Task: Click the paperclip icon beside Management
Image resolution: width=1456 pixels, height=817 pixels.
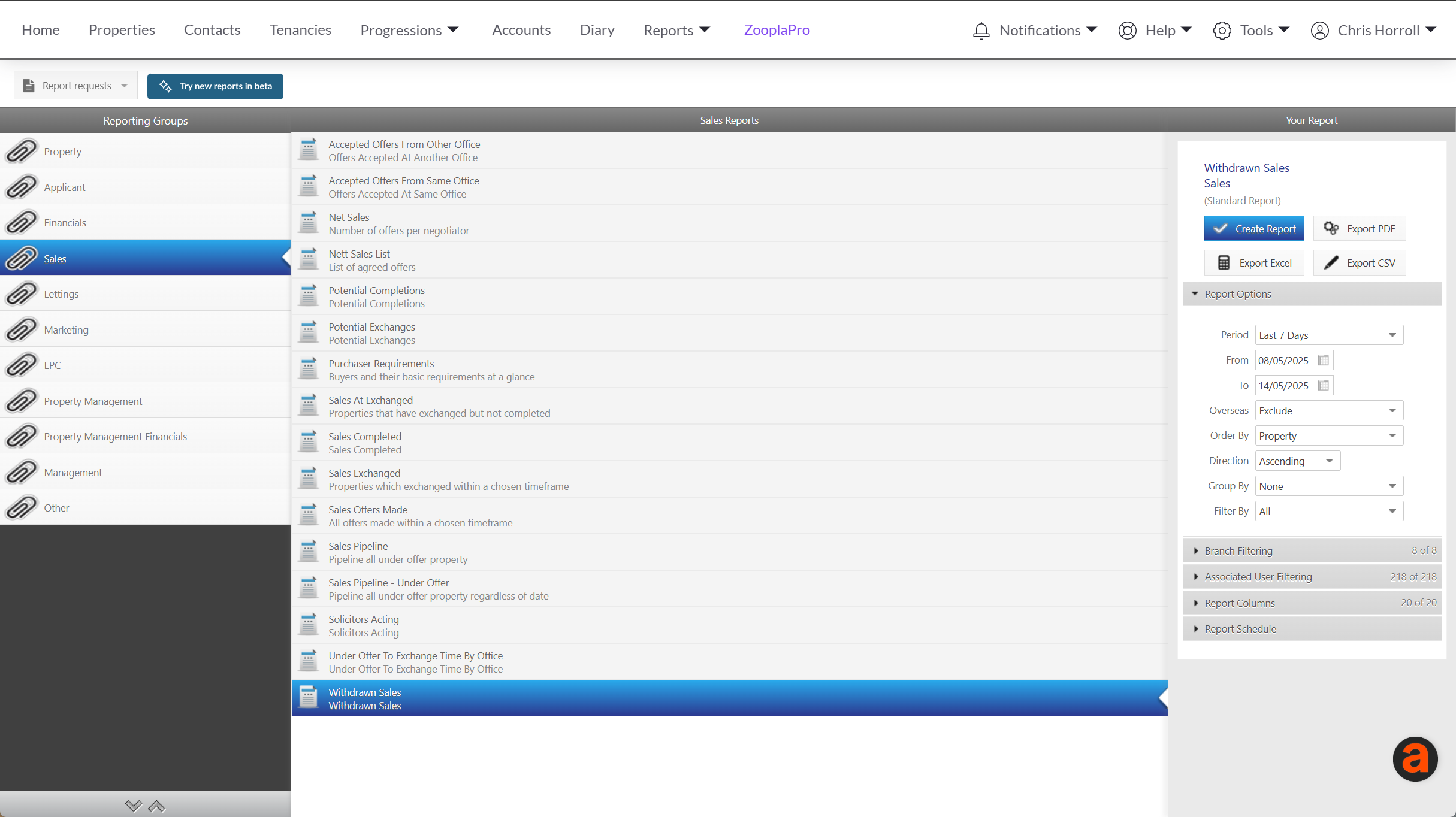Action: click(x=22, y=472)
